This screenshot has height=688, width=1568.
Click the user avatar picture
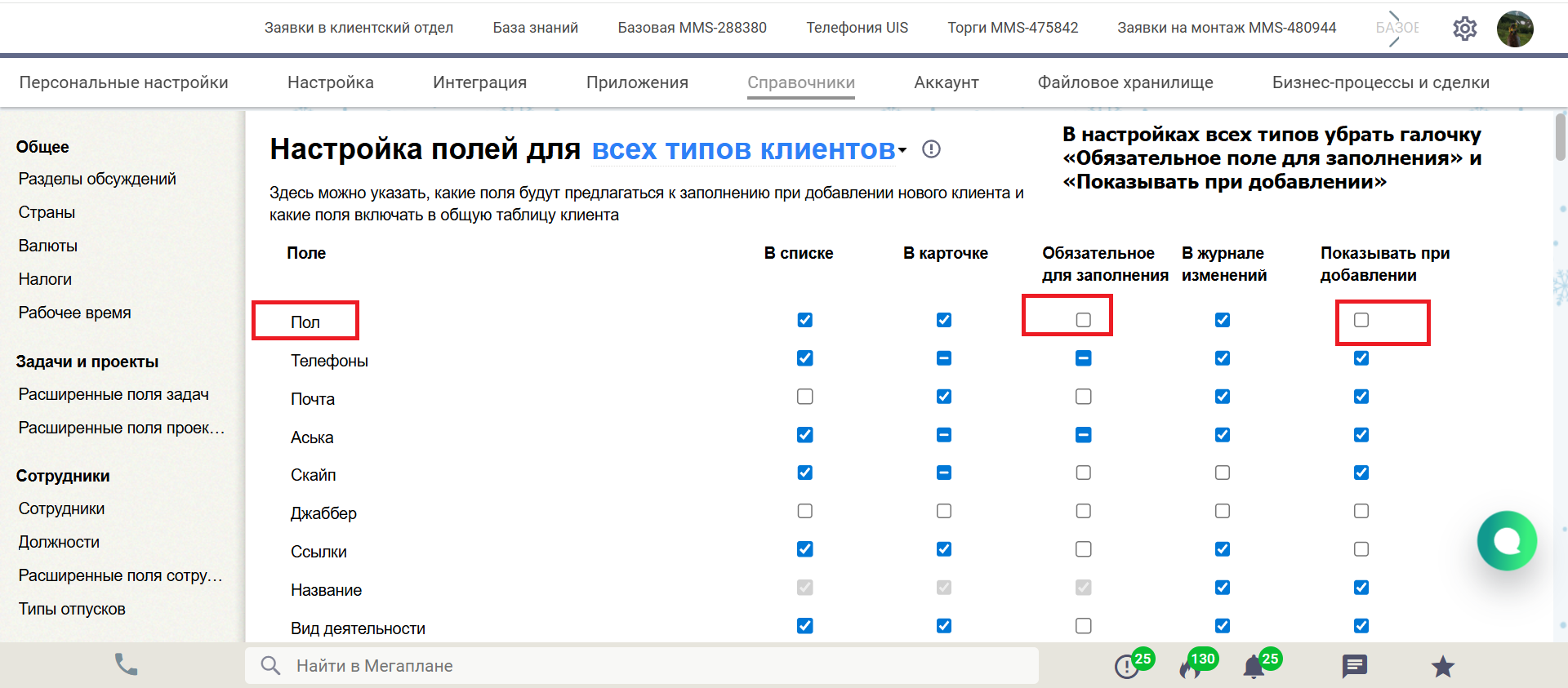pyautogui.click(x=1515, y=29)
